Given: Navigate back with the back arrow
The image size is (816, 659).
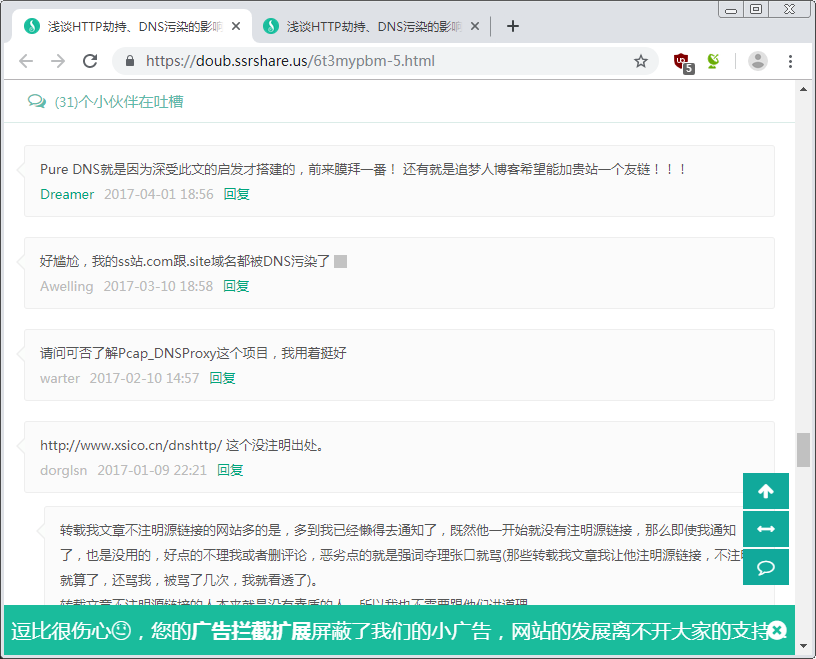Looking at the screenshot, I should click(26, 60).
